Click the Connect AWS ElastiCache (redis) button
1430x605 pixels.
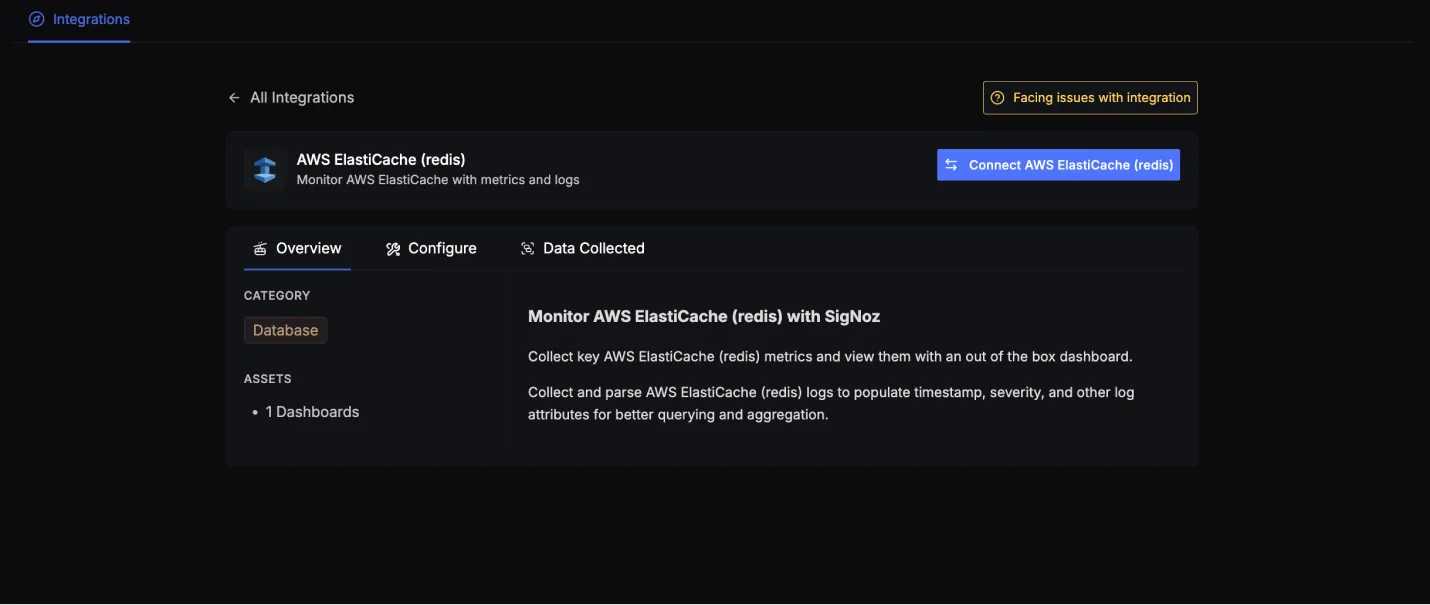[x=1058, y=165]
